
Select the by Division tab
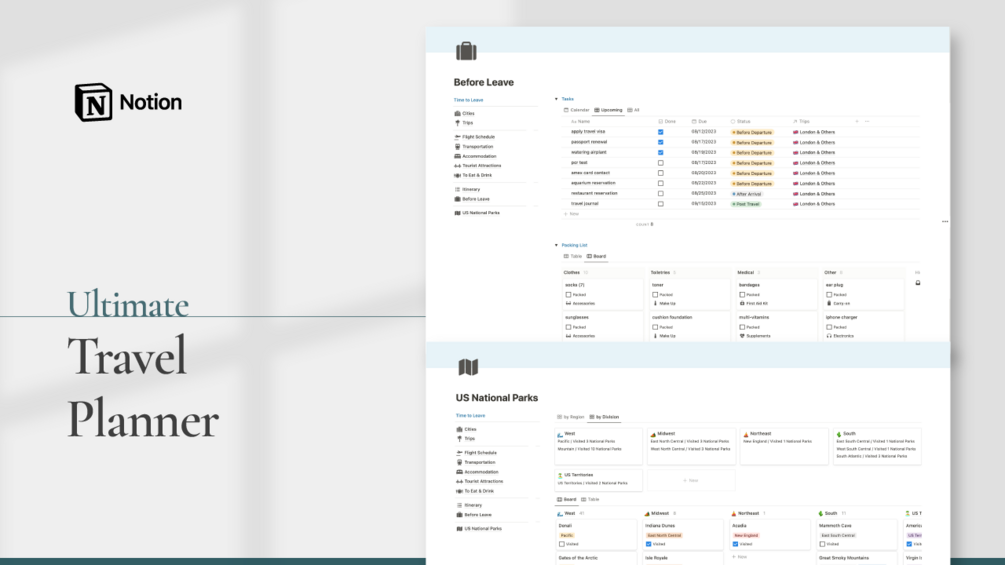(x=604, y=417)
